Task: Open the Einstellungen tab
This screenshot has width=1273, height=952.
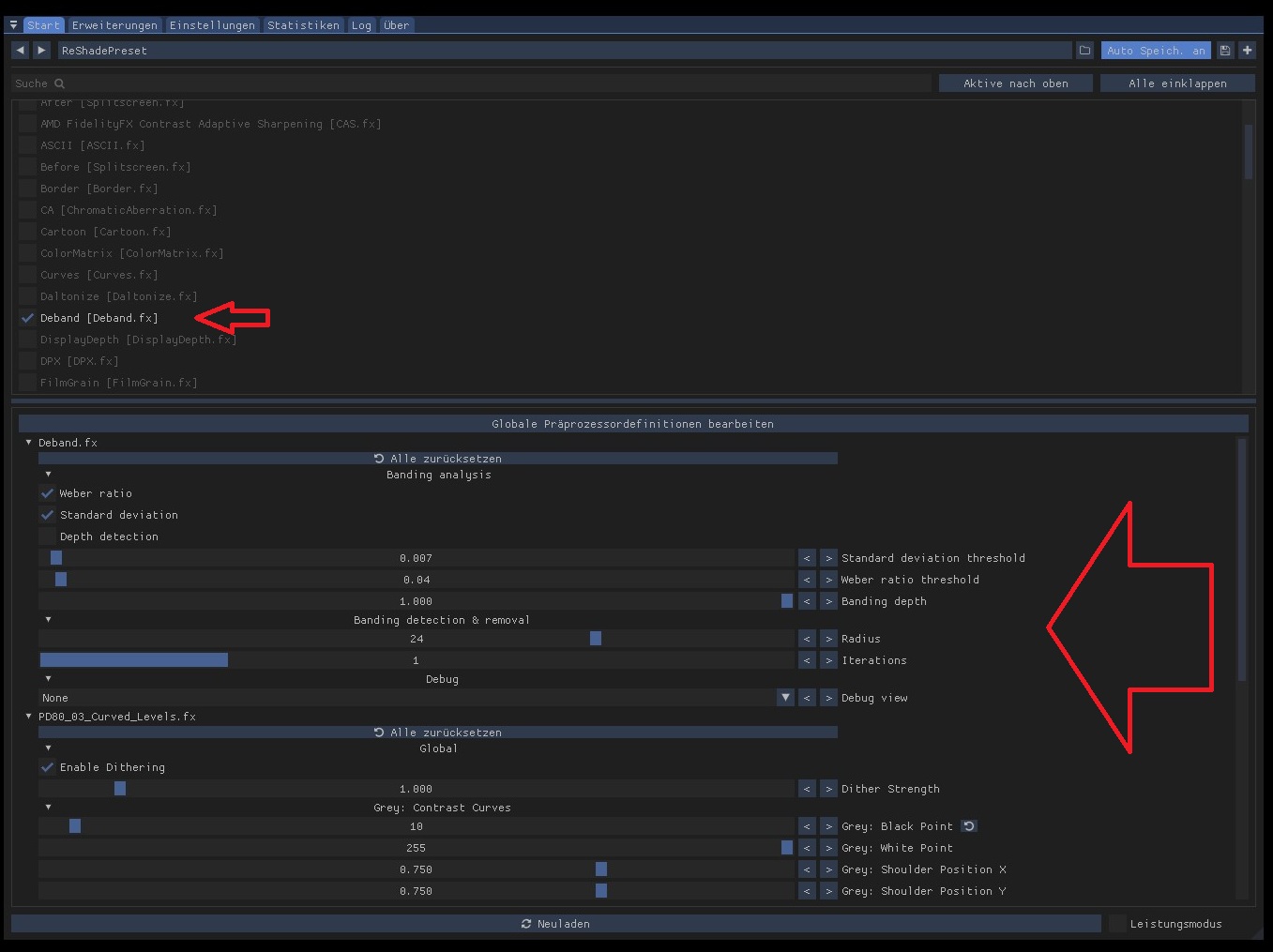Action: coord(212,25)
